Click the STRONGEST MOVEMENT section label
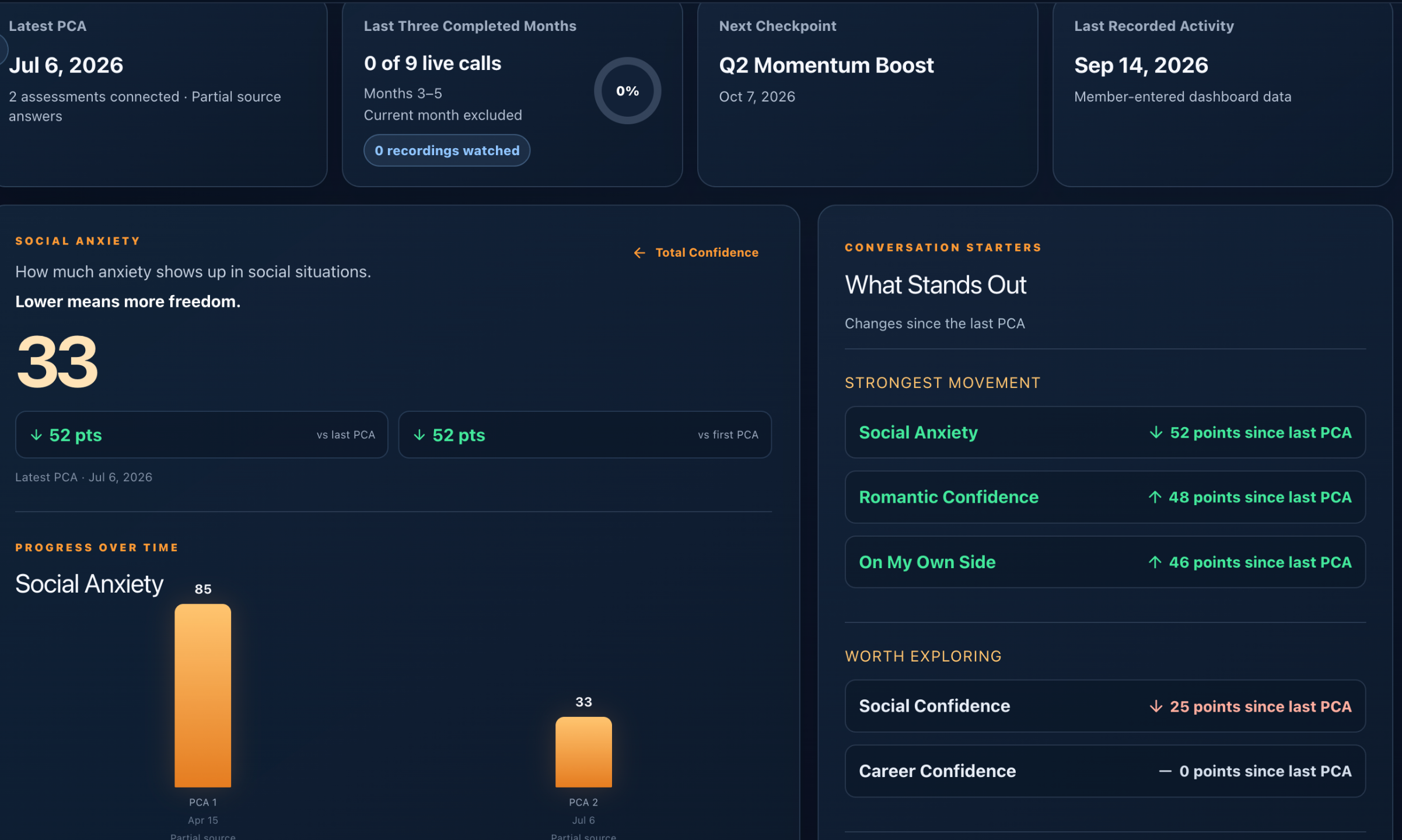1402x840 pixels. pyautogui.click(x=942, y=383)
